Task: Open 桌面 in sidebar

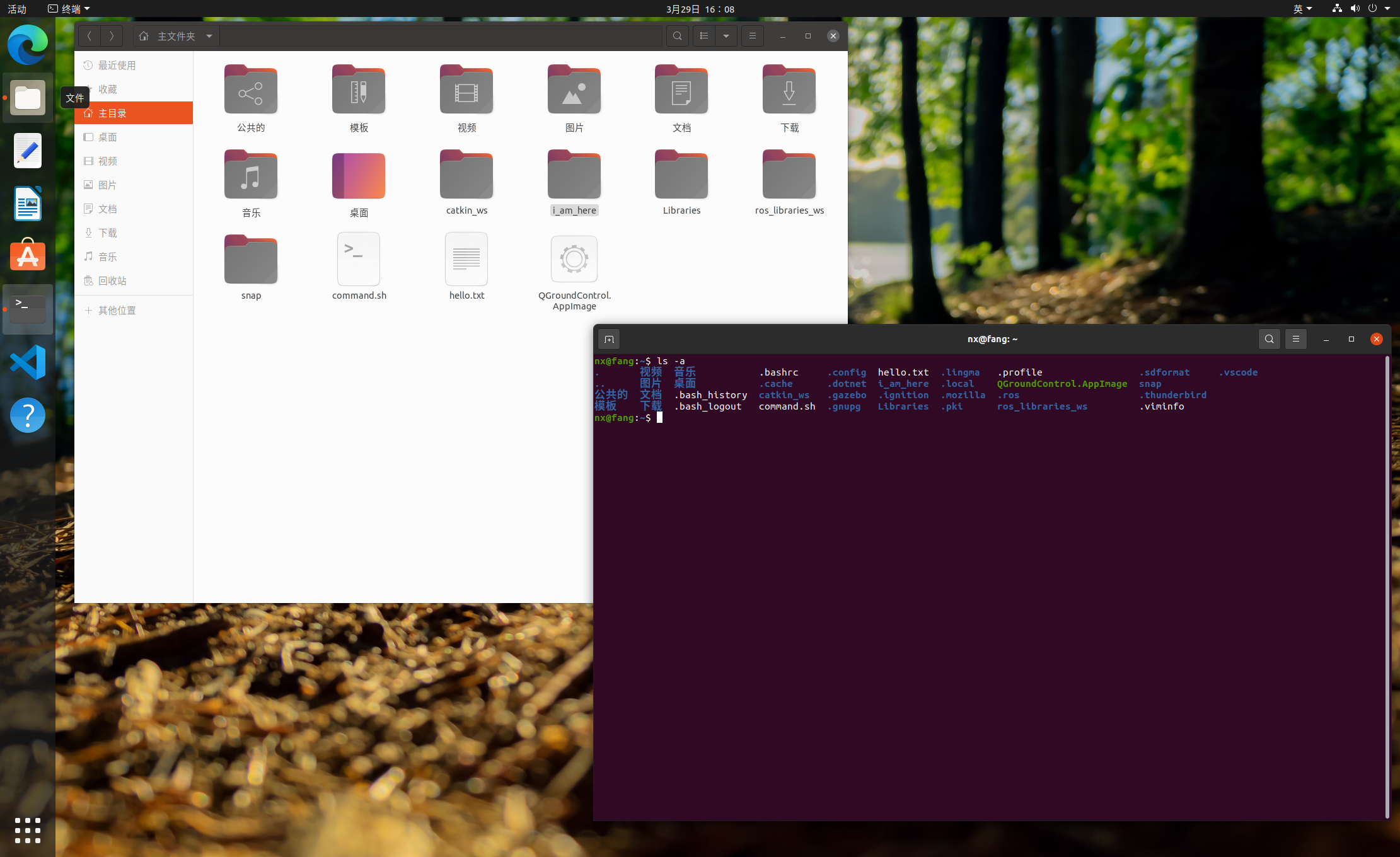Action: (x=134, y=137)
